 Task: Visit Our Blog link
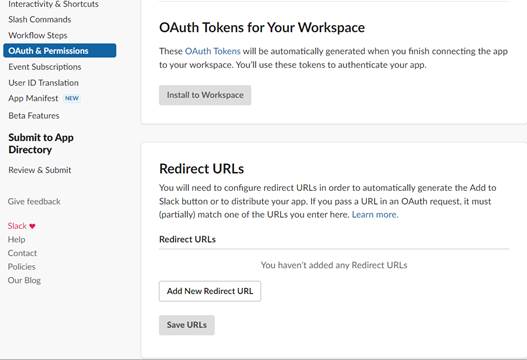pyautogui.click(x=24, y=280)
